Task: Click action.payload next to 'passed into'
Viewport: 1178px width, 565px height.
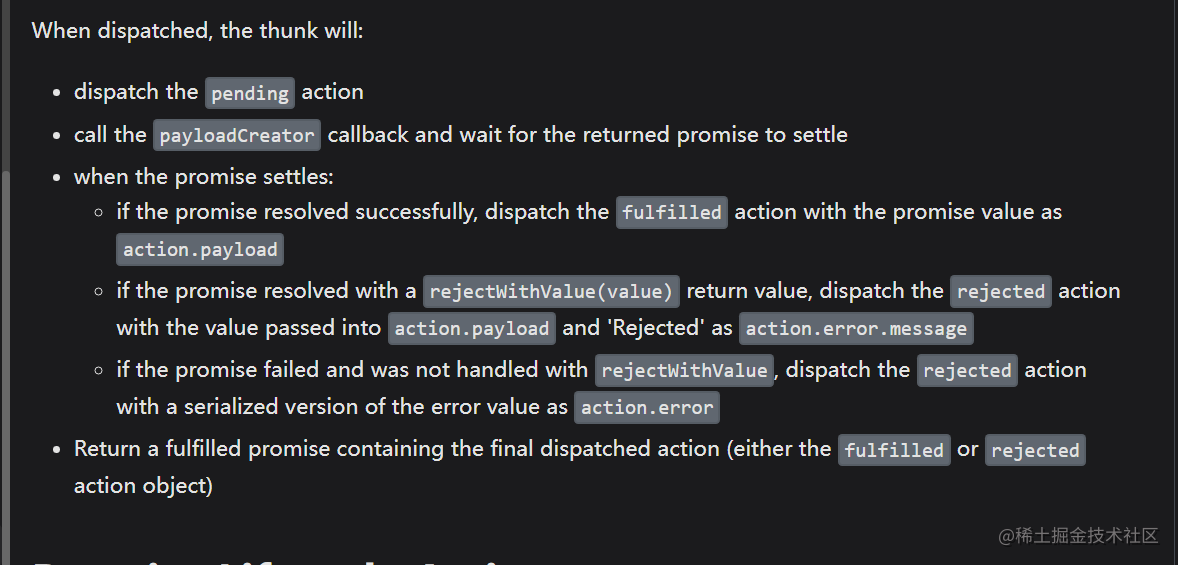Action: (x=472, y=329)
